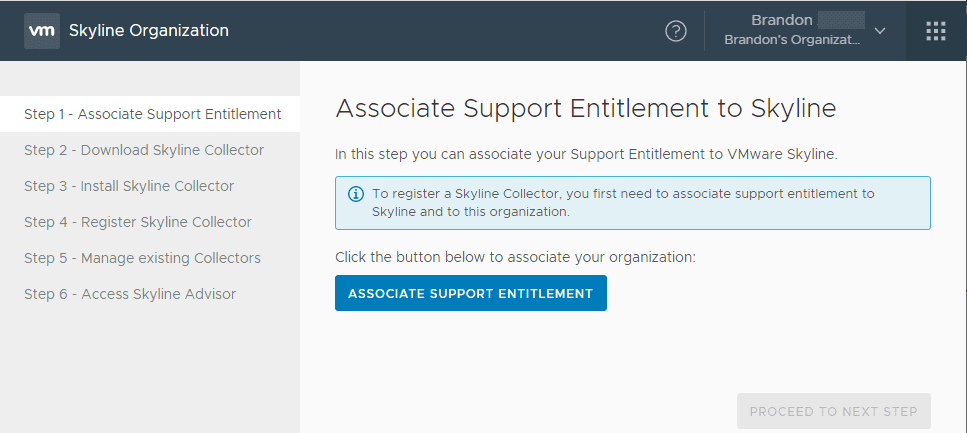The width and height of the screenshot is (967, 433).
Task: Click the Skyline Organization header title
Action: (149, 30)
